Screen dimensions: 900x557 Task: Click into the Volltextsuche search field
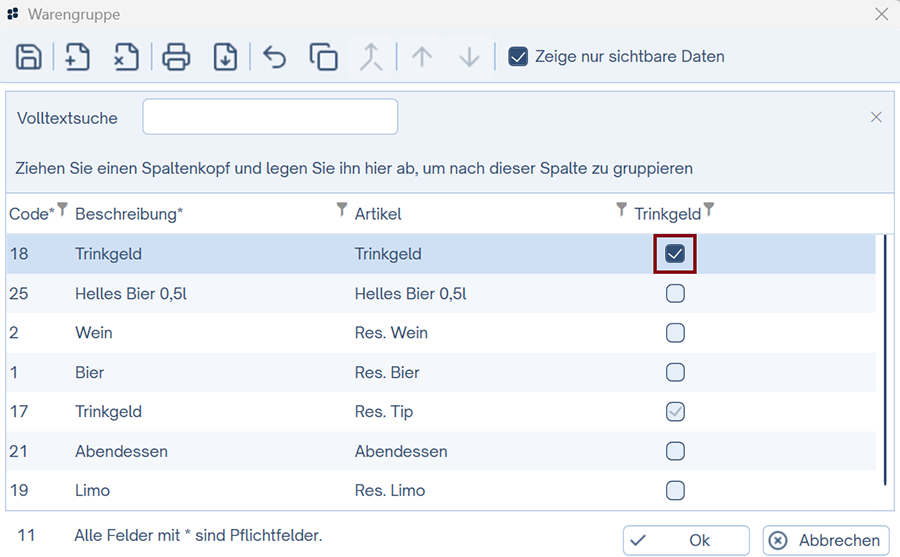[270, 117]
